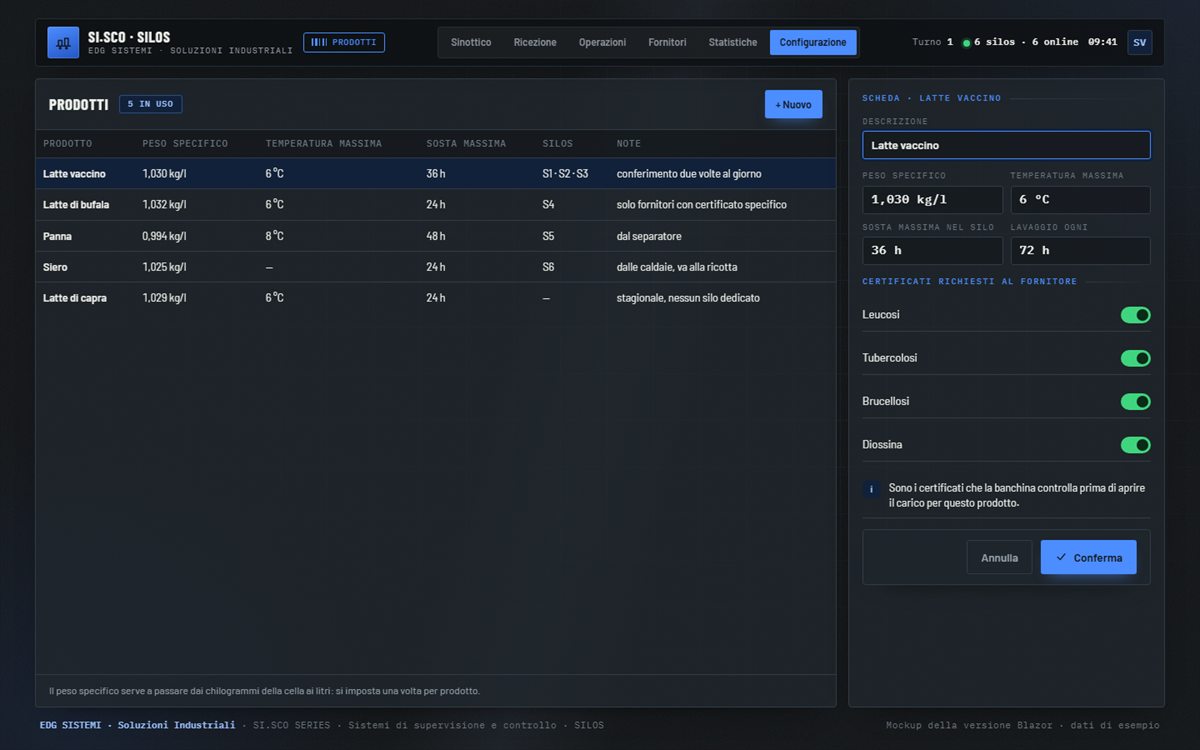The width and height of the screenshot is (1200, 750).
Task: Focus the Descrizione input field
Action: (x=1006, y=145)
